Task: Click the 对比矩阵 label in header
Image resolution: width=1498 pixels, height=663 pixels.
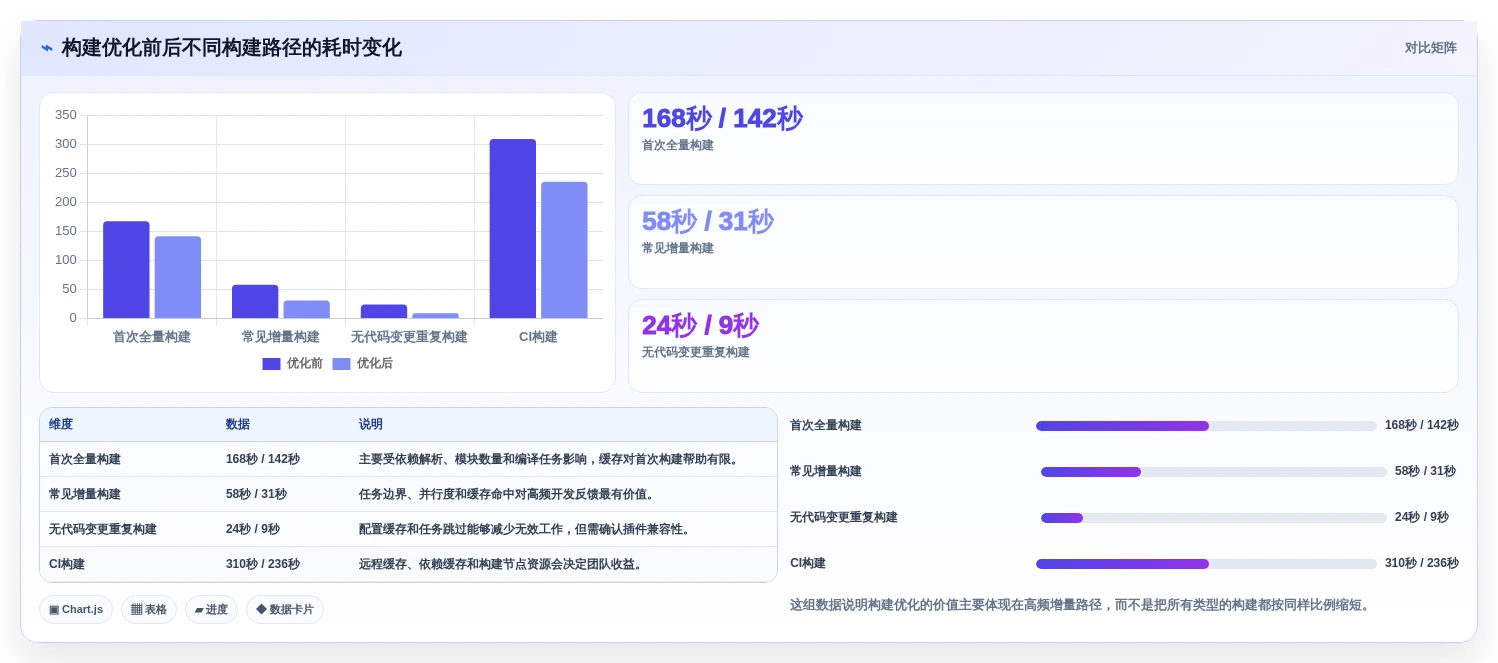Action: tap(1430, 48)
